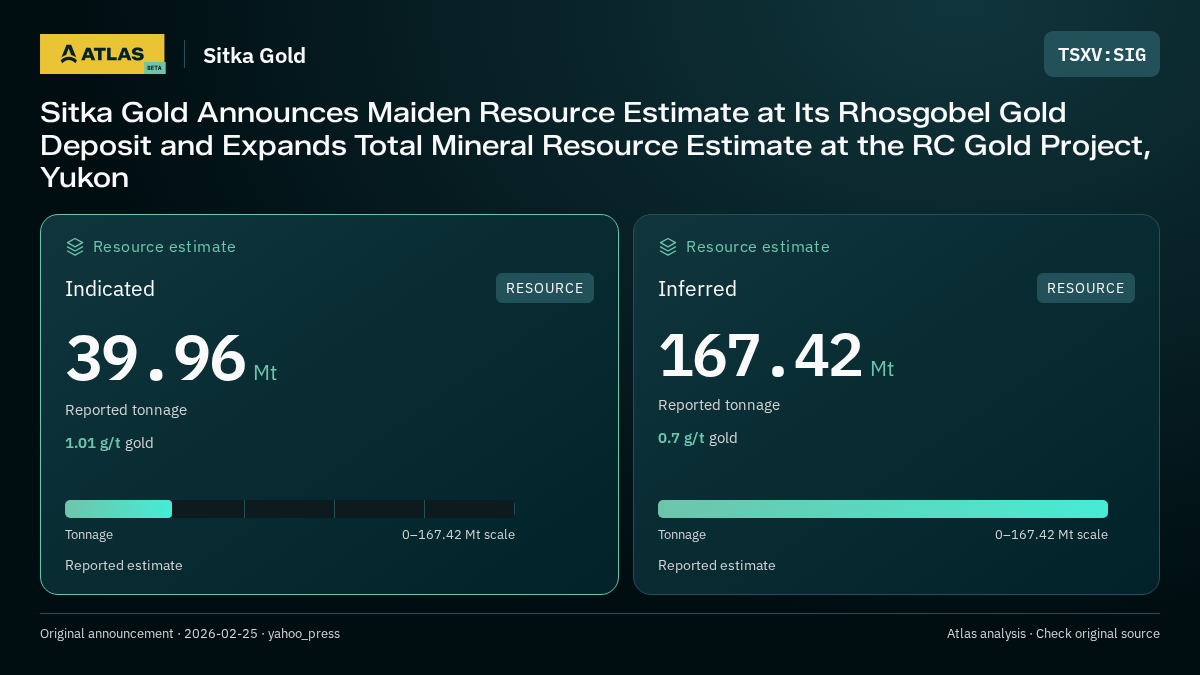Click the '0.7 g/t gold' grade text

[x=698, y=438]
